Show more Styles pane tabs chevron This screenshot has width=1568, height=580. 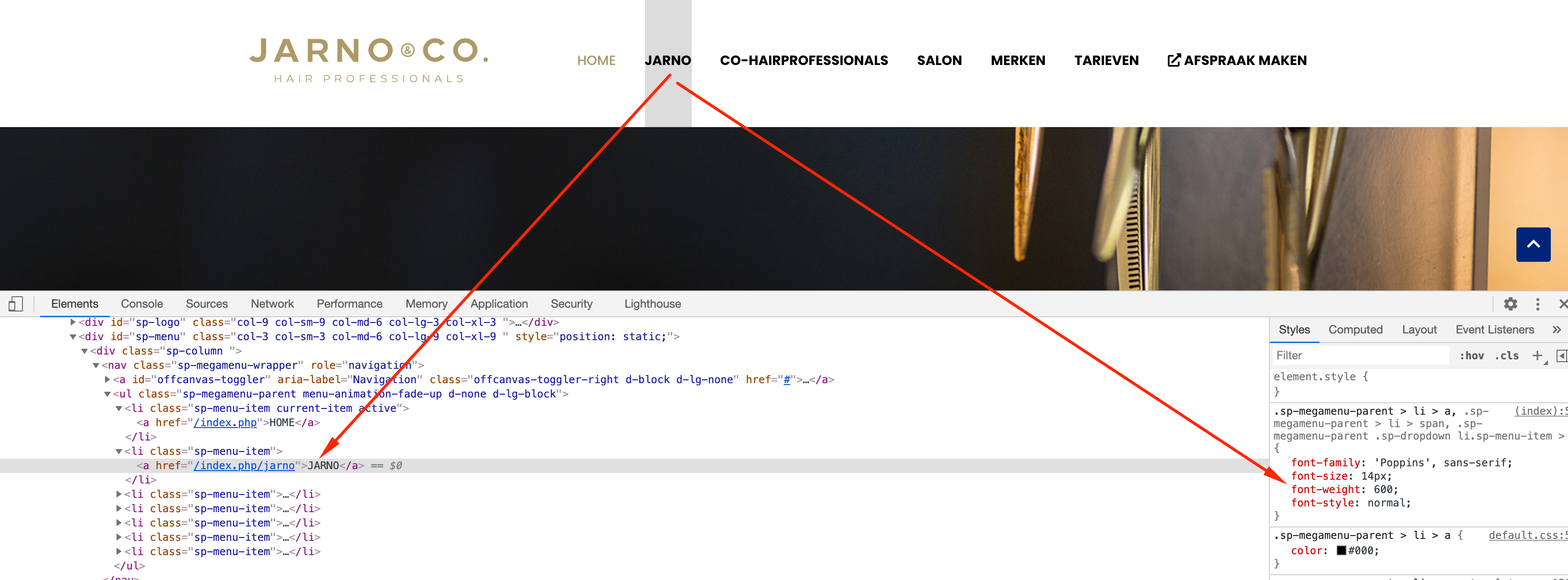coord(1557,329)
